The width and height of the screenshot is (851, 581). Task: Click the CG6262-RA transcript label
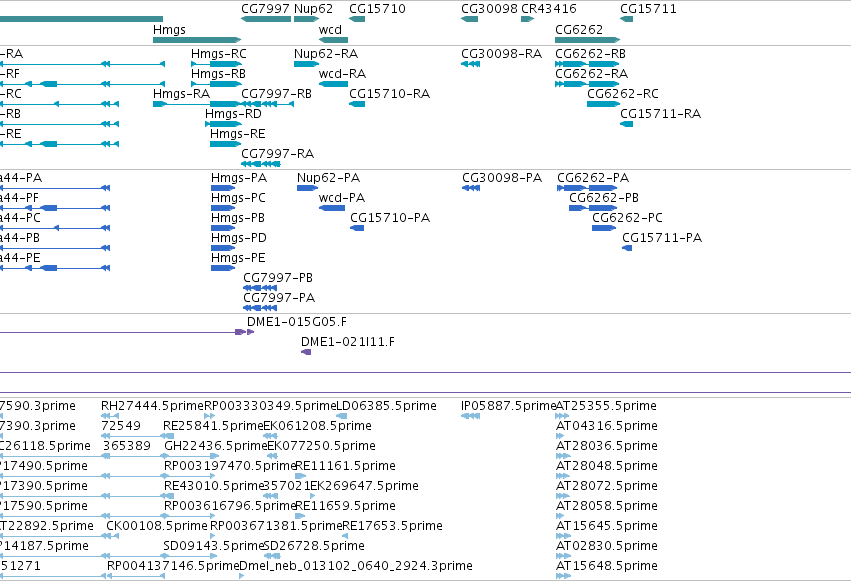pyautogui.click(x=592, y=74)
